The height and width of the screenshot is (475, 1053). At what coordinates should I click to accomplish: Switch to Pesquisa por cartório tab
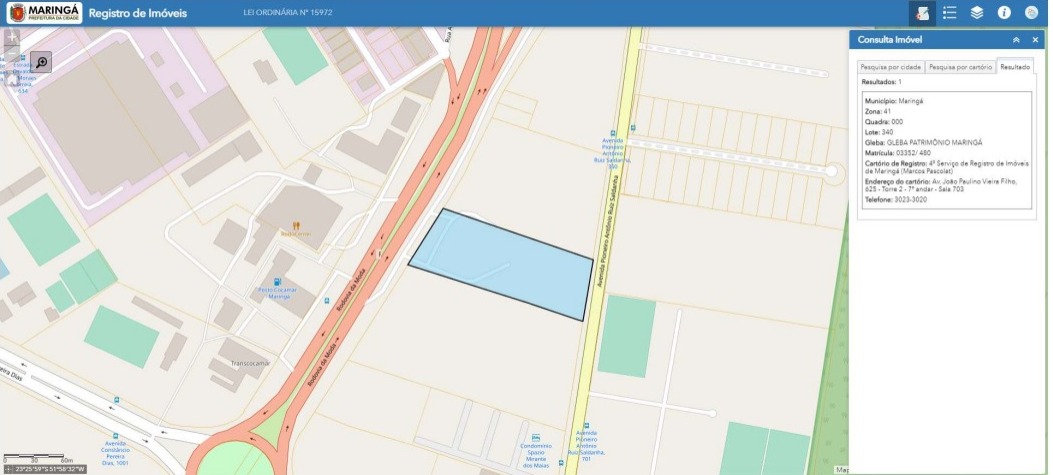(959, 67)
